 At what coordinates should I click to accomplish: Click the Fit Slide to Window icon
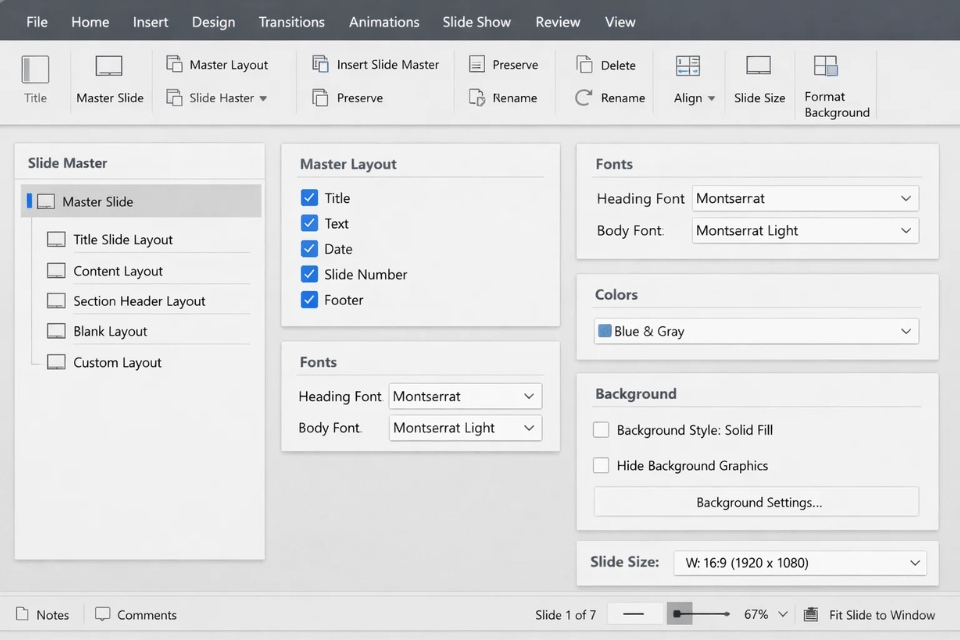click(x=811, y=615)
